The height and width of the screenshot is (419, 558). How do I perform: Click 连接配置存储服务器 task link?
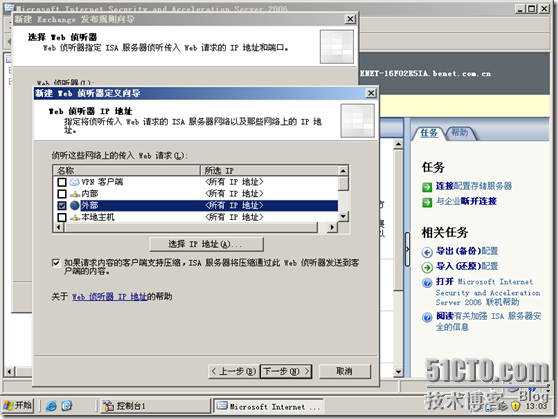point(474,186)
